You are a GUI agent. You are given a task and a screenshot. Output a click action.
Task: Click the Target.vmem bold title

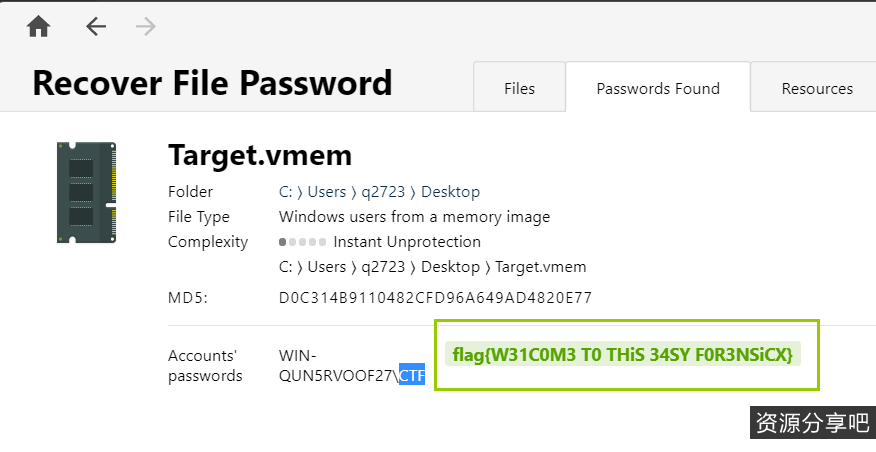pos(260,155)
